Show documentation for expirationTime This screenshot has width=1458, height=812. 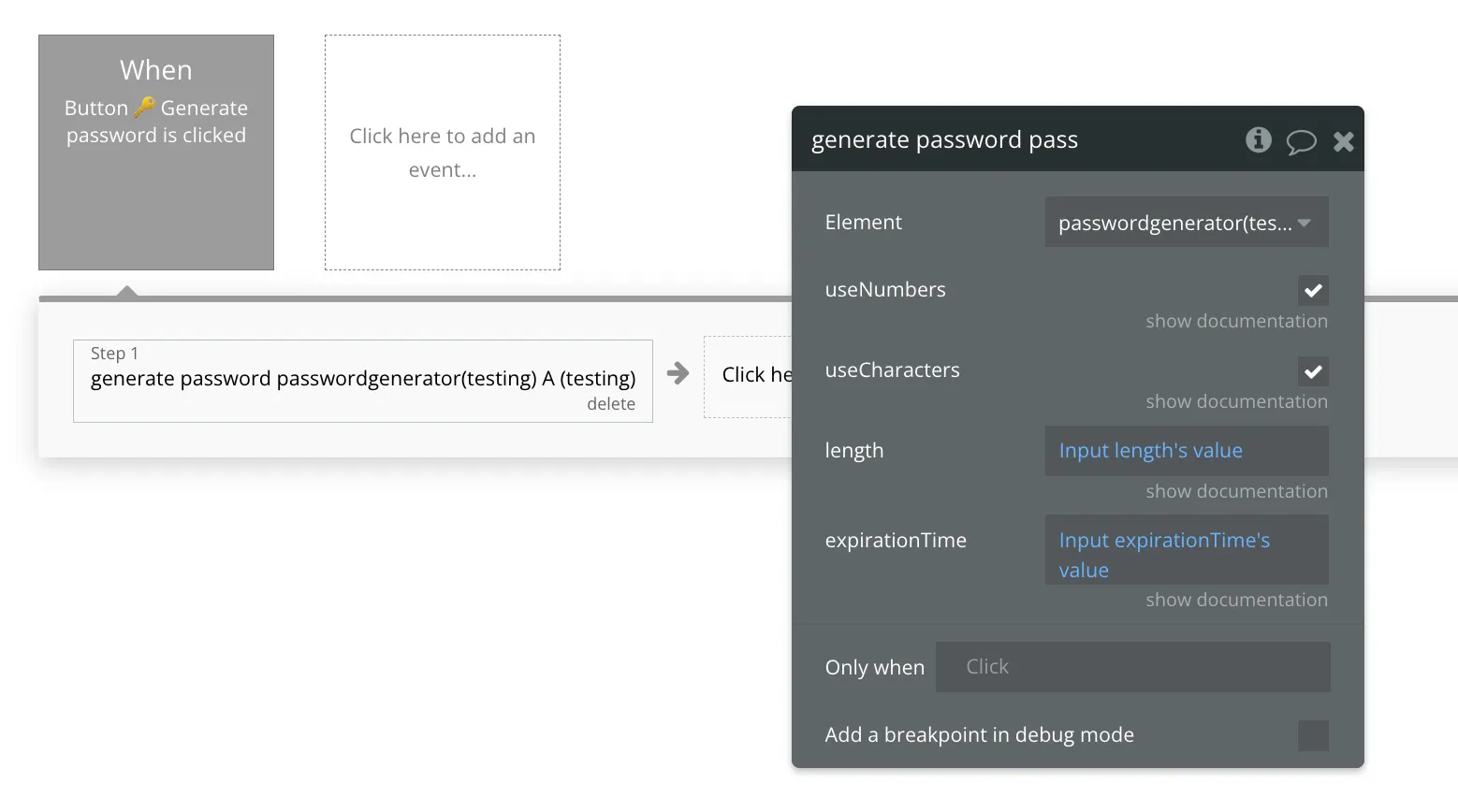tap(1236, 600)
